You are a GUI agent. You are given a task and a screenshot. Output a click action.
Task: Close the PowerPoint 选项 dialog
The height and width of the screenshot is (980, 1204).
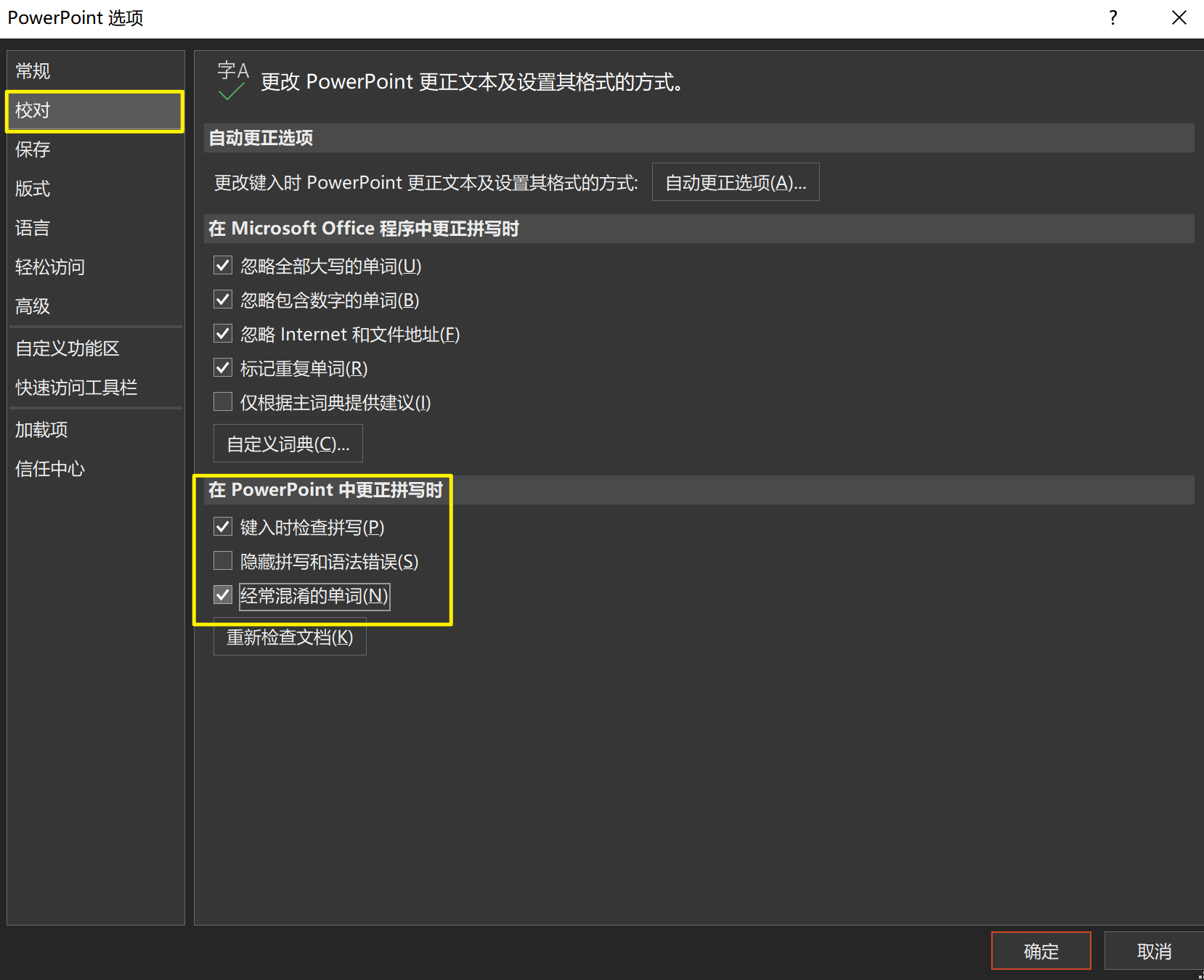click(x=1179, y=18)
